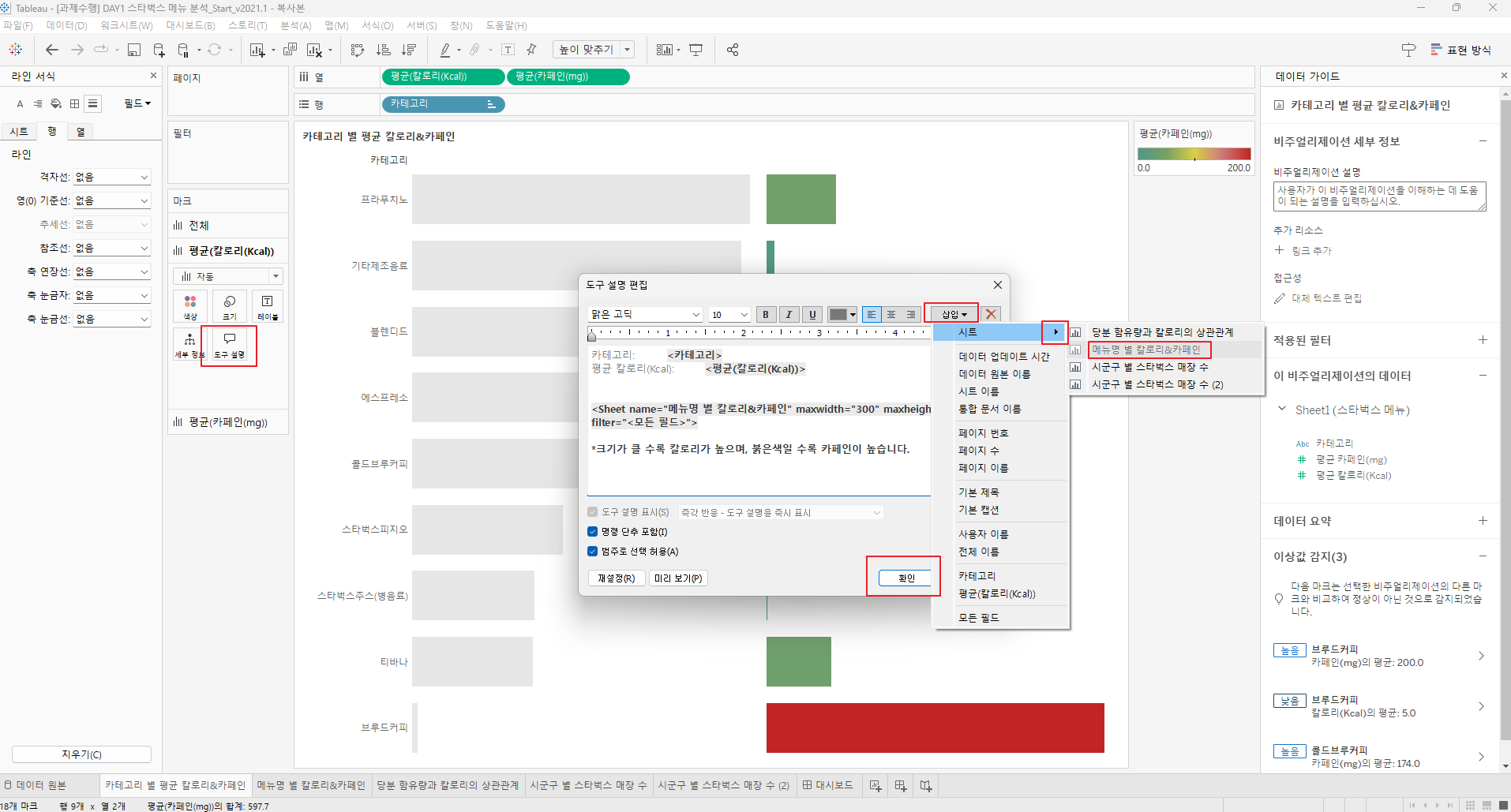Image resolution: width=1511 pixels, height=812 pixels.
Task: Open the text color swatch in tooltip editor
Action: 842,314
